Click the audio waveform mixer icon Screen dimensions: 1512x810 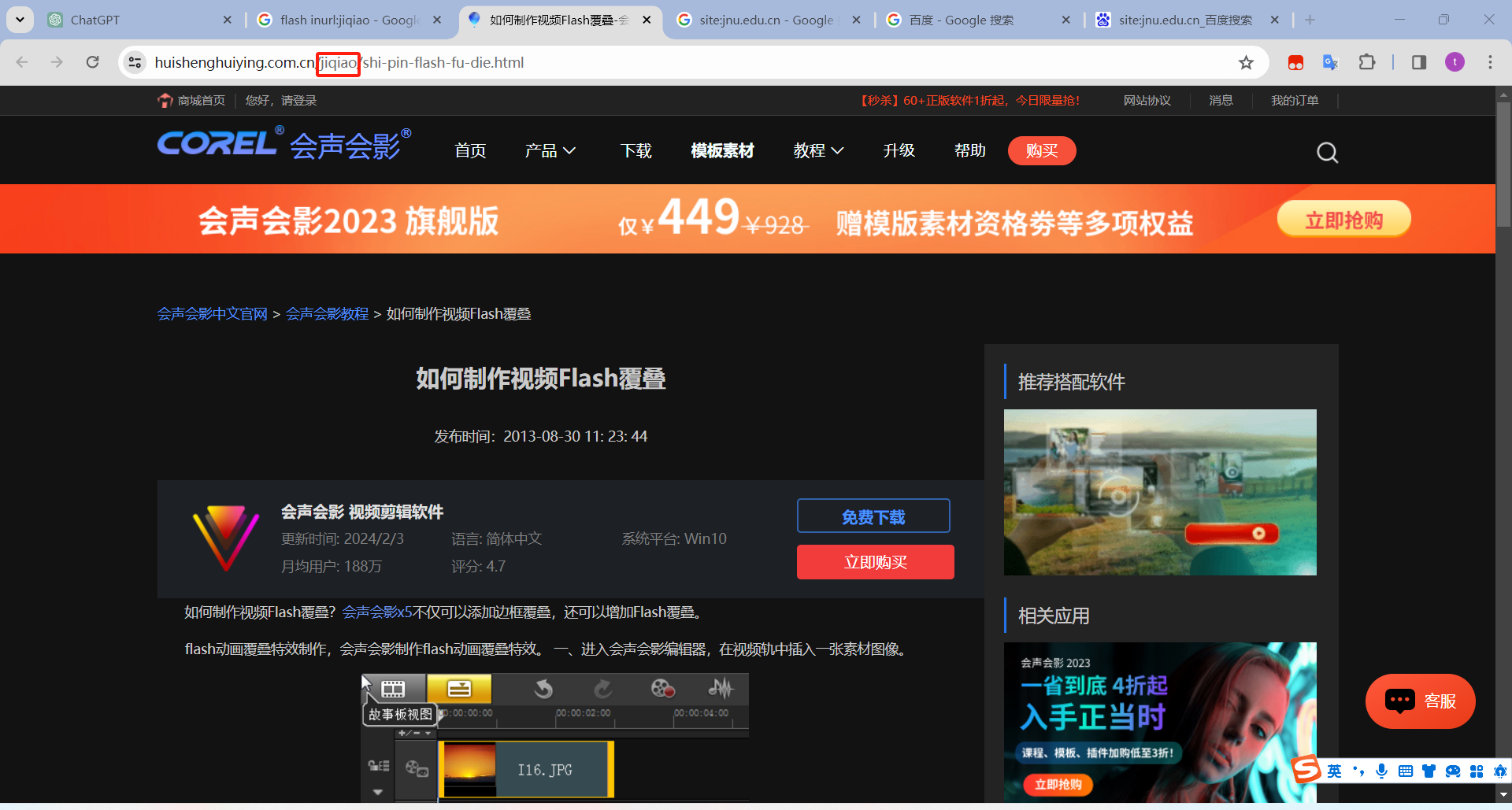721,689
